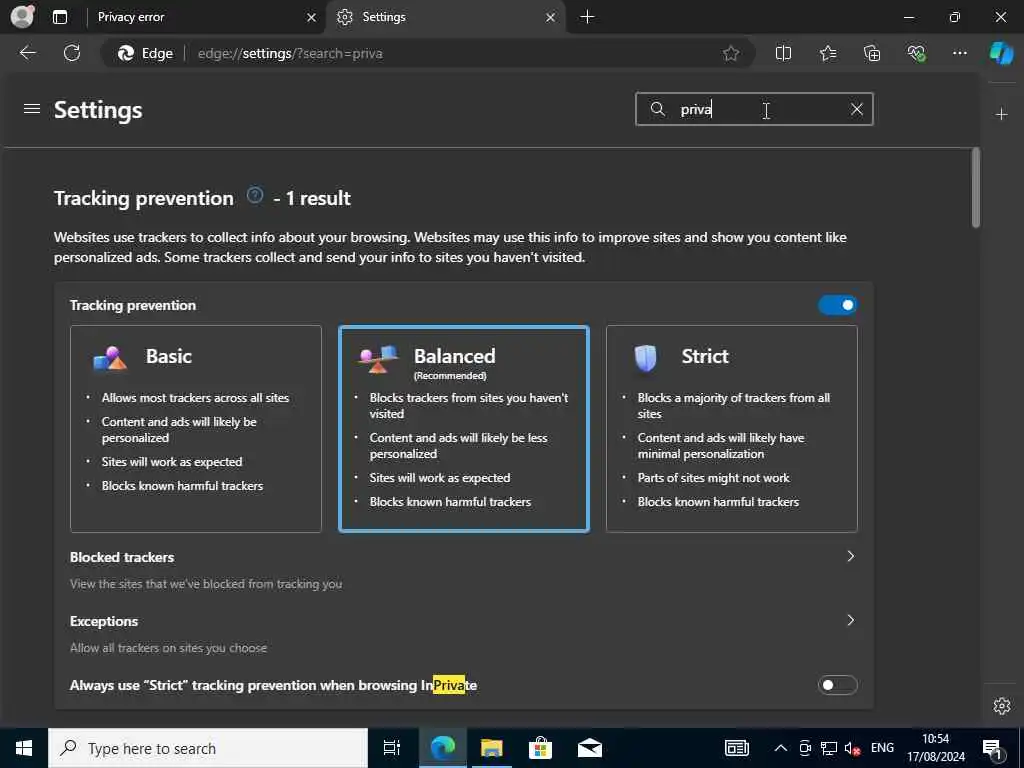
Task: Open a new tab with plus button
Action: point(587,17)
